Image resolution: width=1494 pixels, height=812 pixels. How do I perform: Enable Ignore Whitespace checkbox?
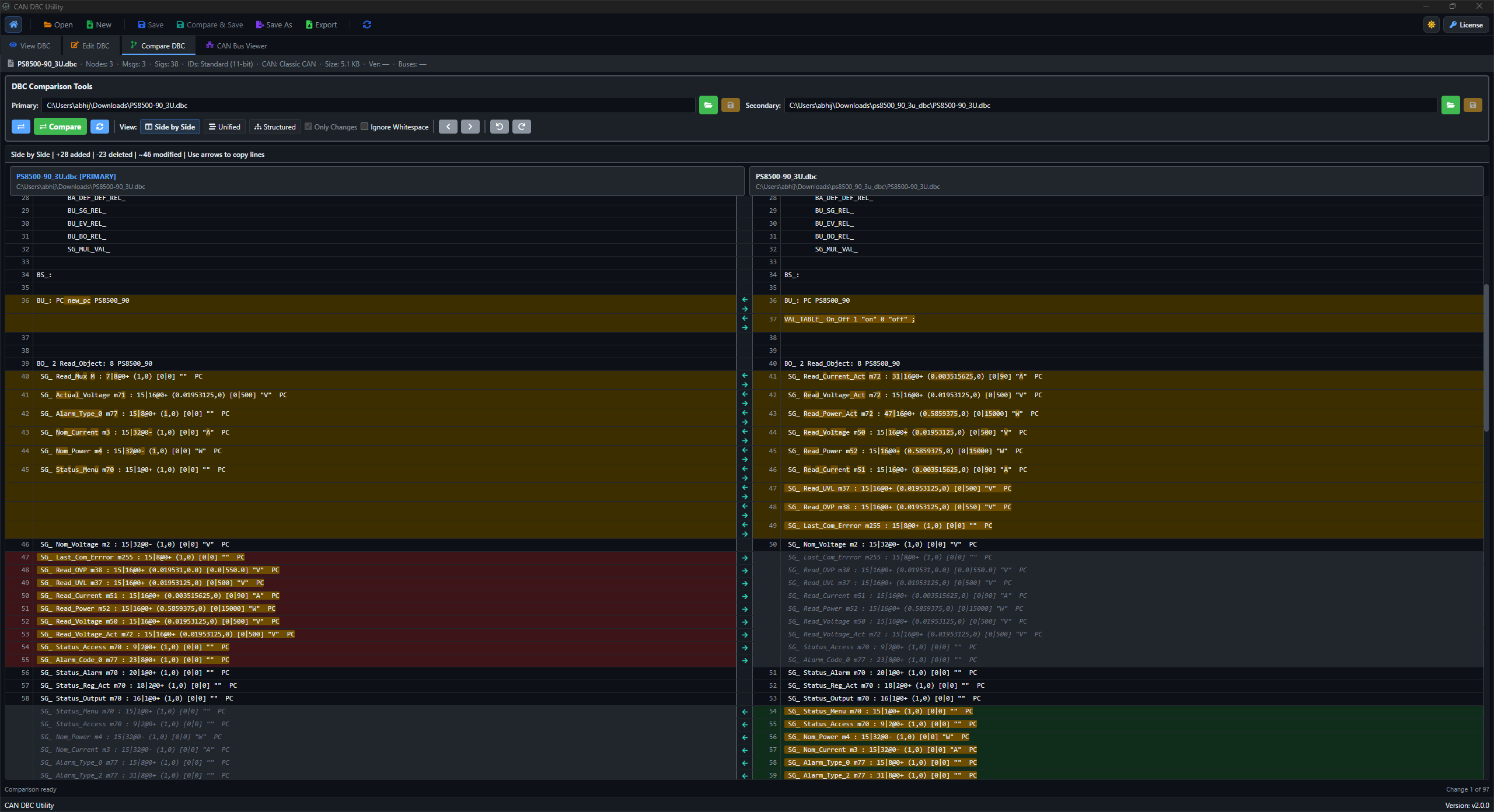365,127
